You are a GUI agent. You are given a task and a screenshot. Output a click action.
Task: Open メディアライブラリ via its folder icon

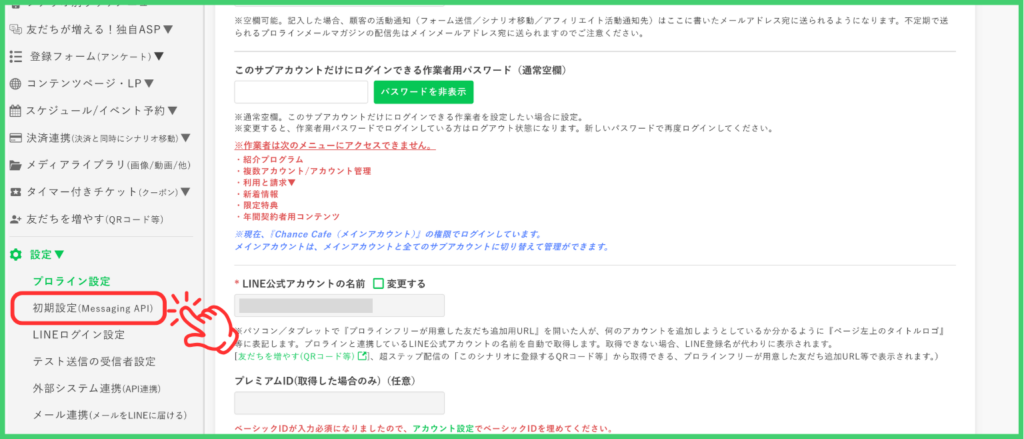pos(16,165)
